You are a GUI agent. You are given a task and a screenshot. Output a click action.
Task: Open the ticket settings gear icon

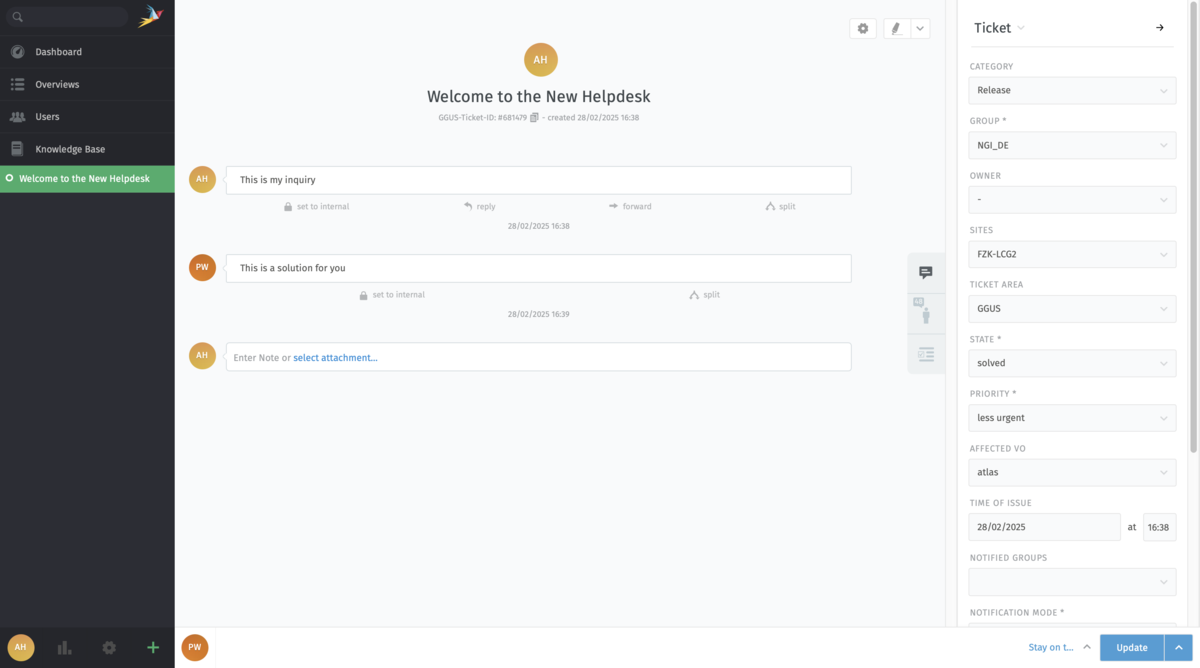863,29
